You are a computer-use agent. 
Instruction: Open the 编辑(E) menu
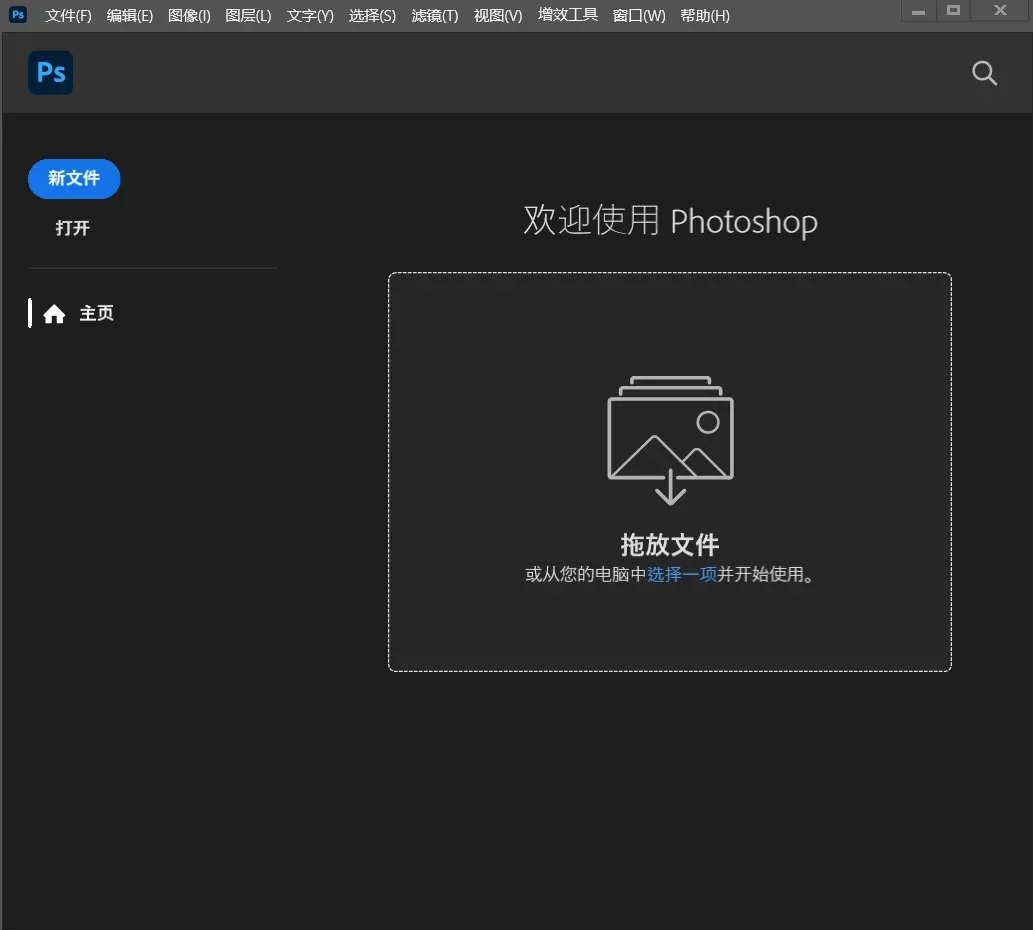click(130, 15)
